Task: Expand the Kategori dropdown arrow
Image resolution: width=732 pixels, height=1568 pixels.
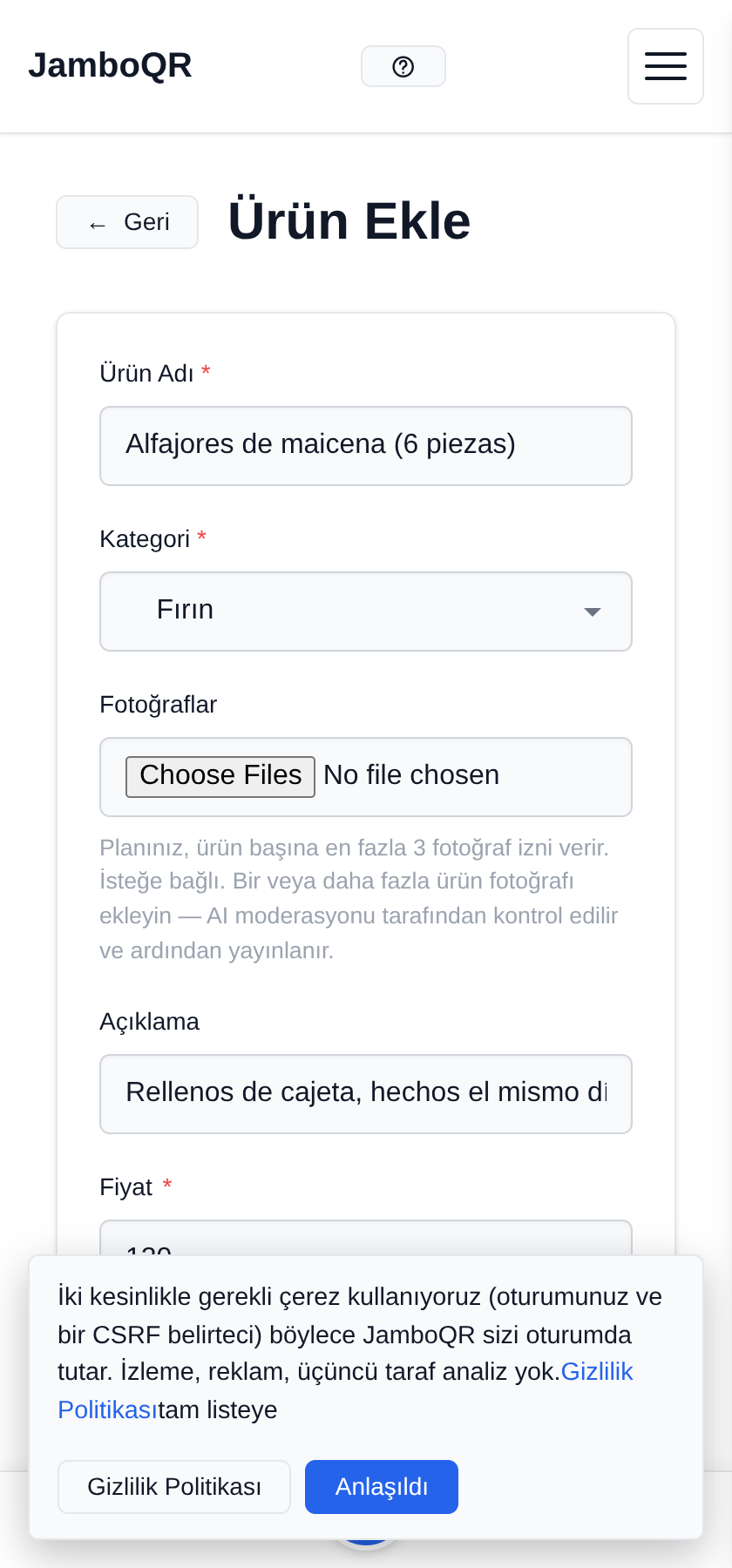Action: coord(593,612)
